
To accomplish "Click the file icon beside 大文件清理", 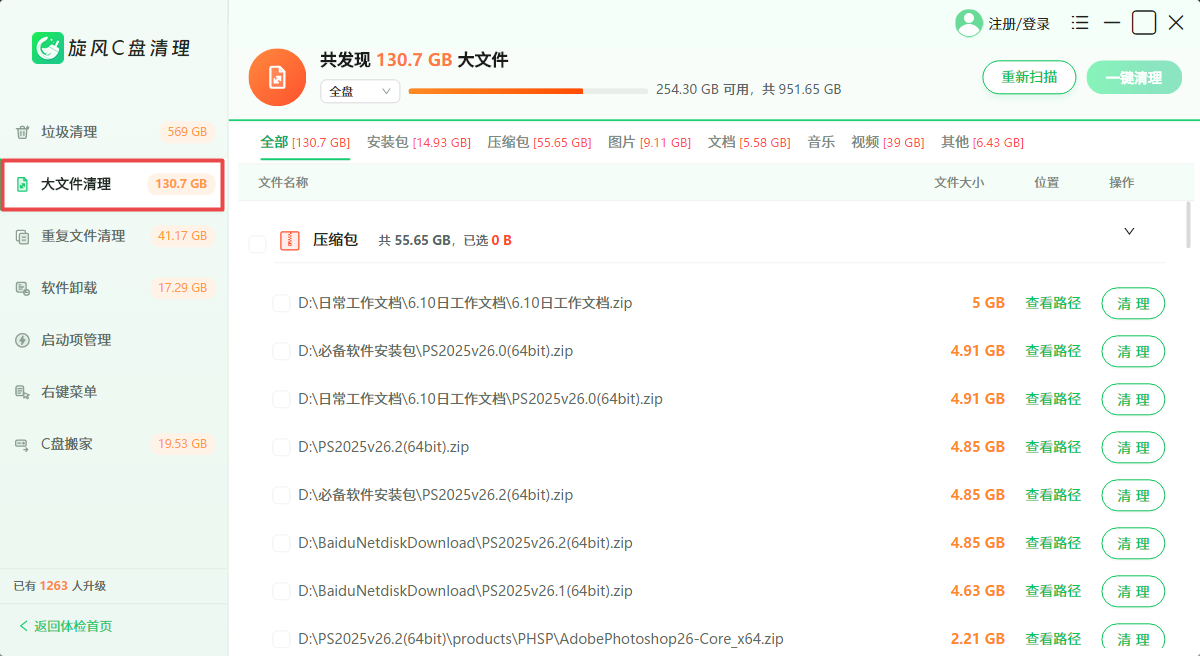I will (22, 184).
